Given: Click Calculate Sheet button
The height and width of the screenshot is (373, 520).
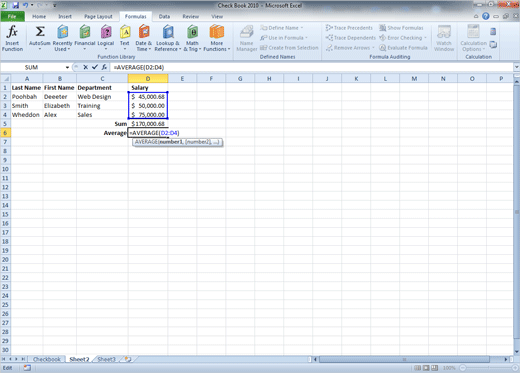Looking at the screenshot, I should click(493, 45).
